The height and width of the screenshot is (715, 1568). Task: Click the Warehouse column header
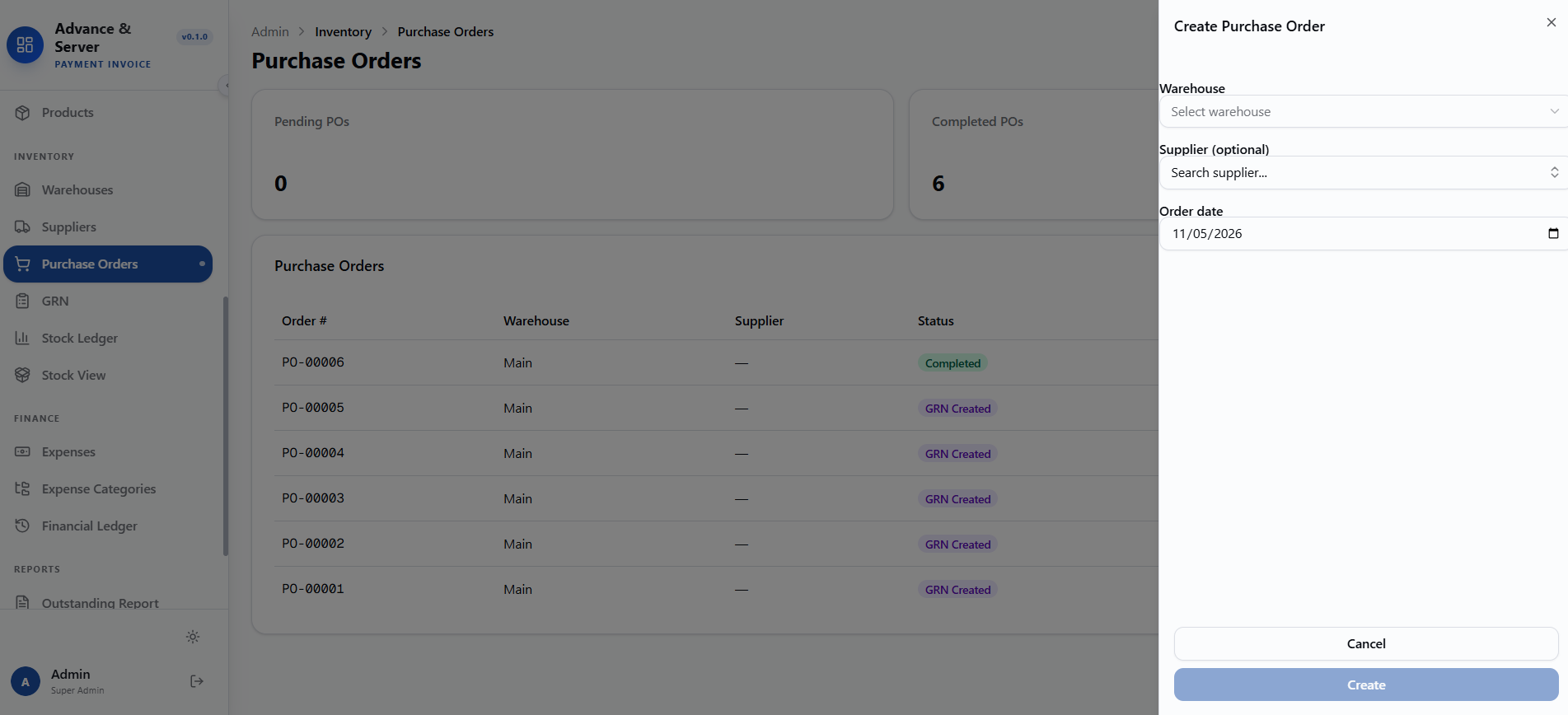pos(536,321)
